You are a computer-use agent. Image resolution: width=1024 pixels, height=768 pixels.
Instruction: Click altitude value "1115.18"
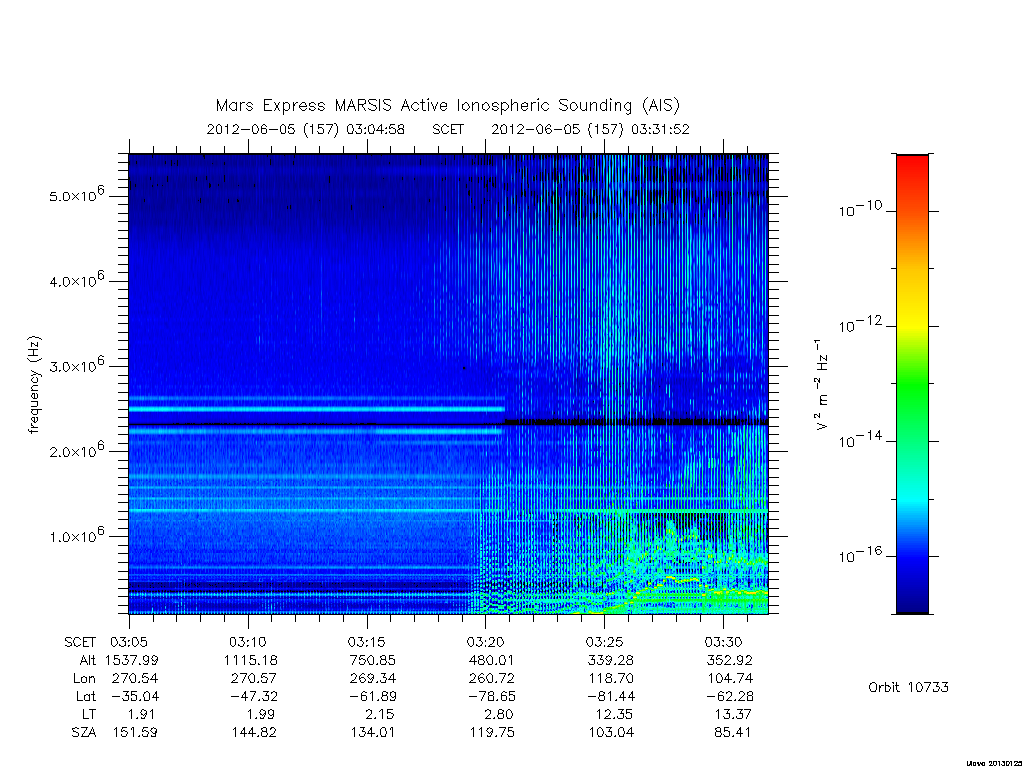[x=250, y=660]
